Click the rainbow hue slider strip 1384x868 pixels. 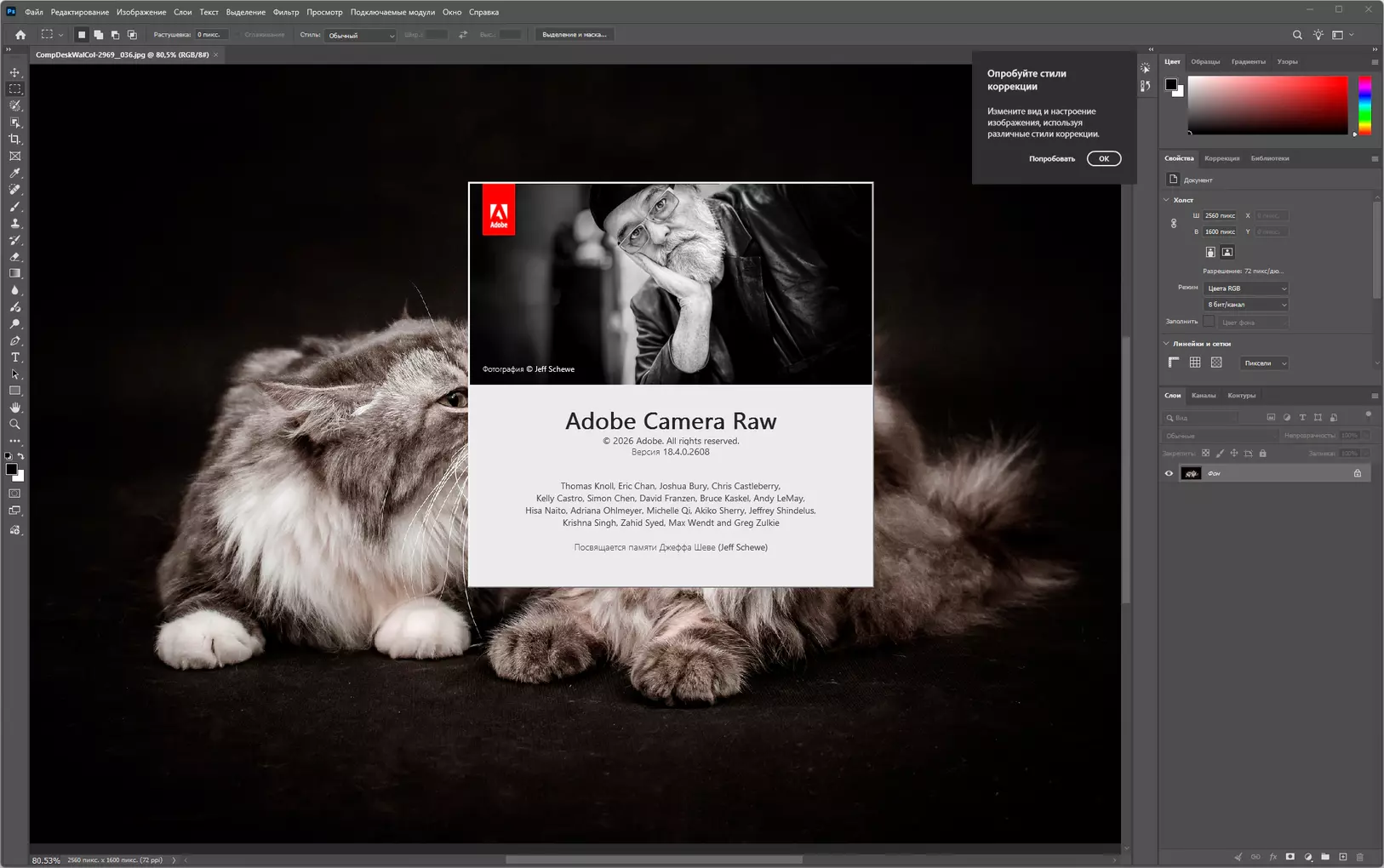point(1364,106)
